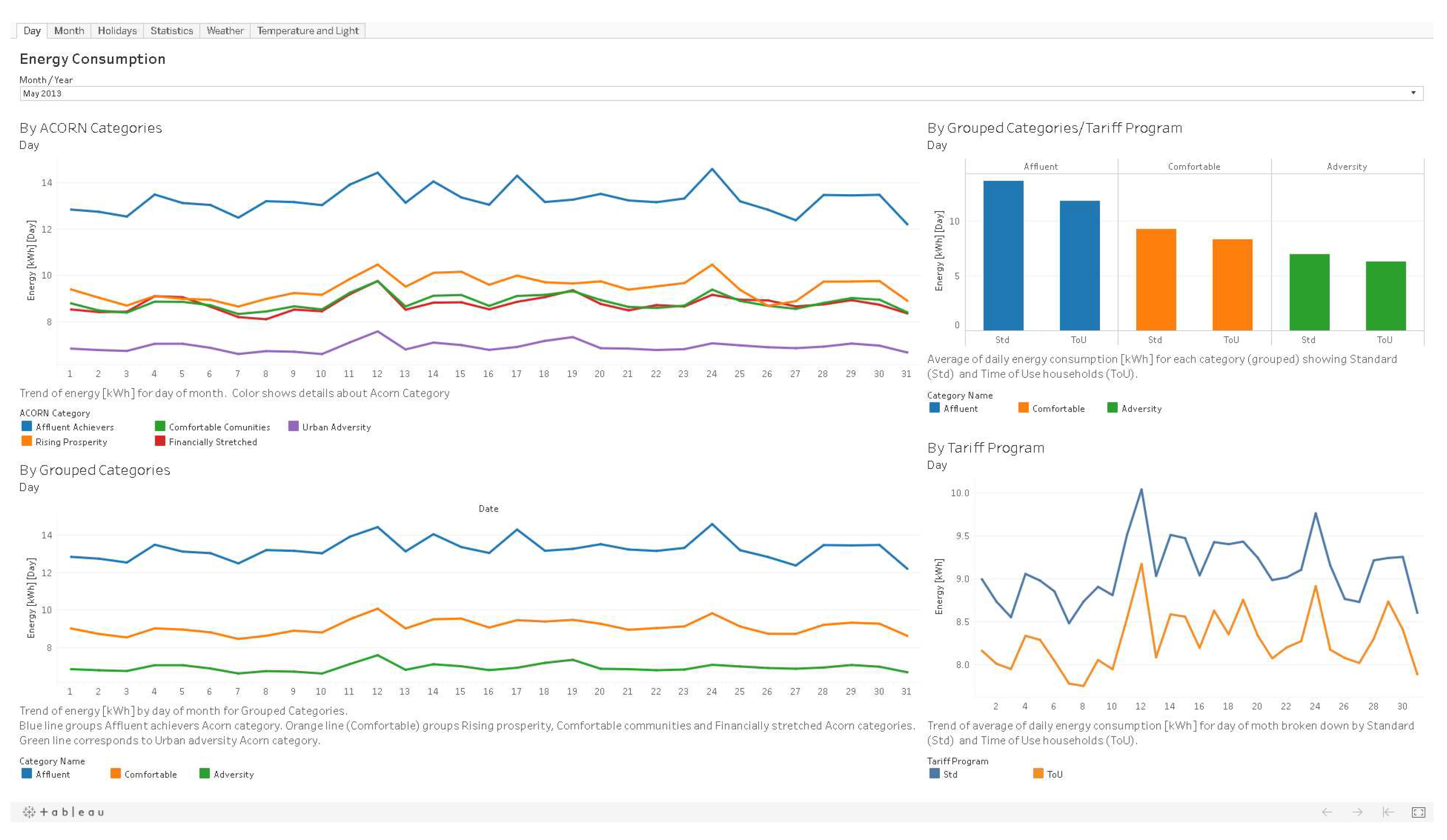Click the Adversity ToU green bar
Image resolution: width=1447 pixels, height=840 pixels.
(1385, 296)
